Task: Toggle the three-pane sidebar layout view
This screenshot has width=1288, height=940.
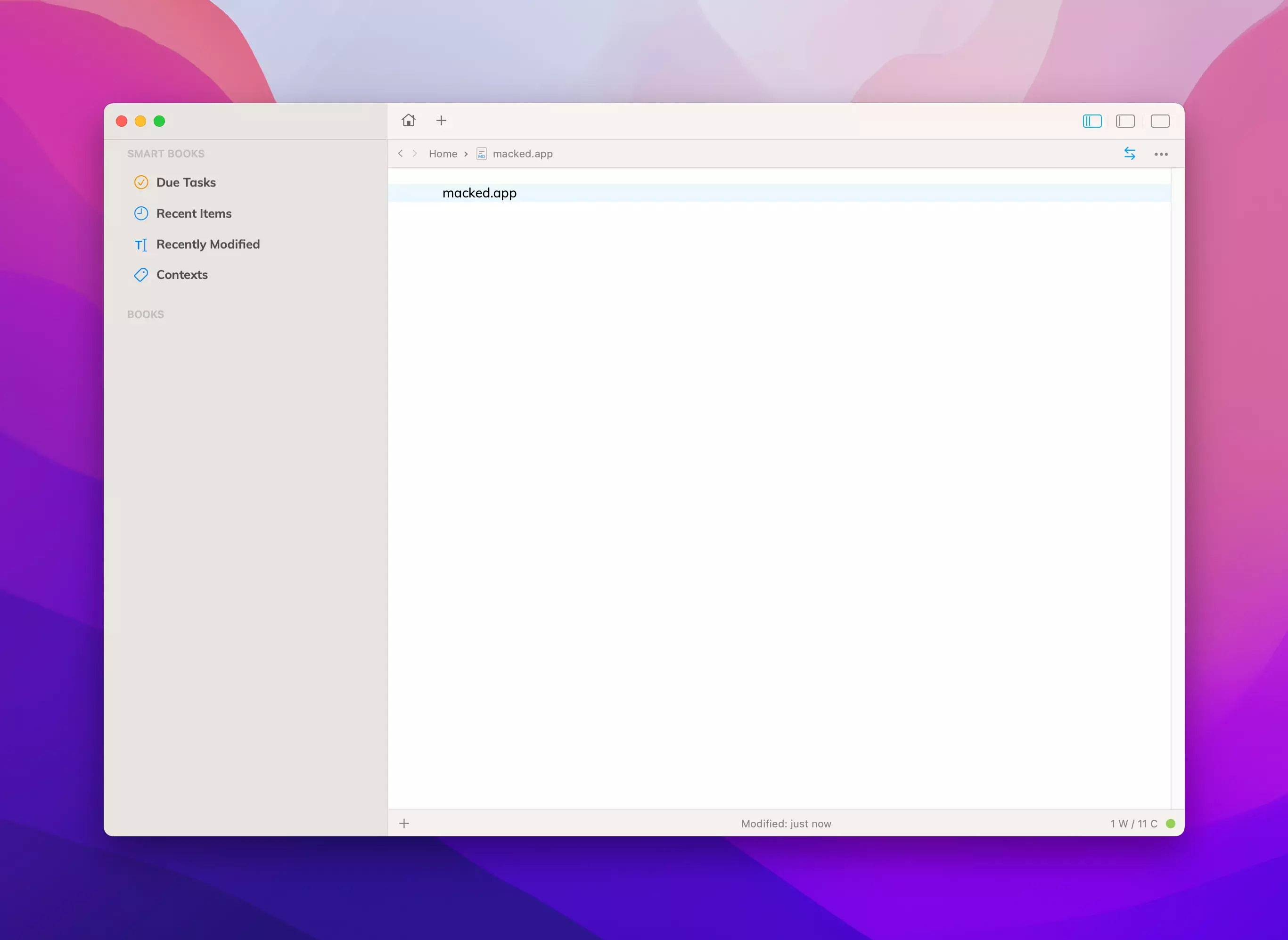Action: 1091,121
